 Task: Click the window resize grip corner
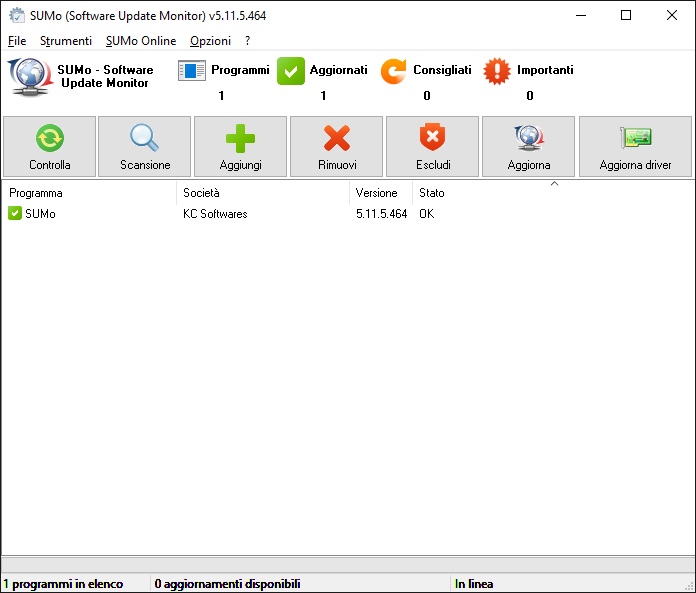click(689, 586)
